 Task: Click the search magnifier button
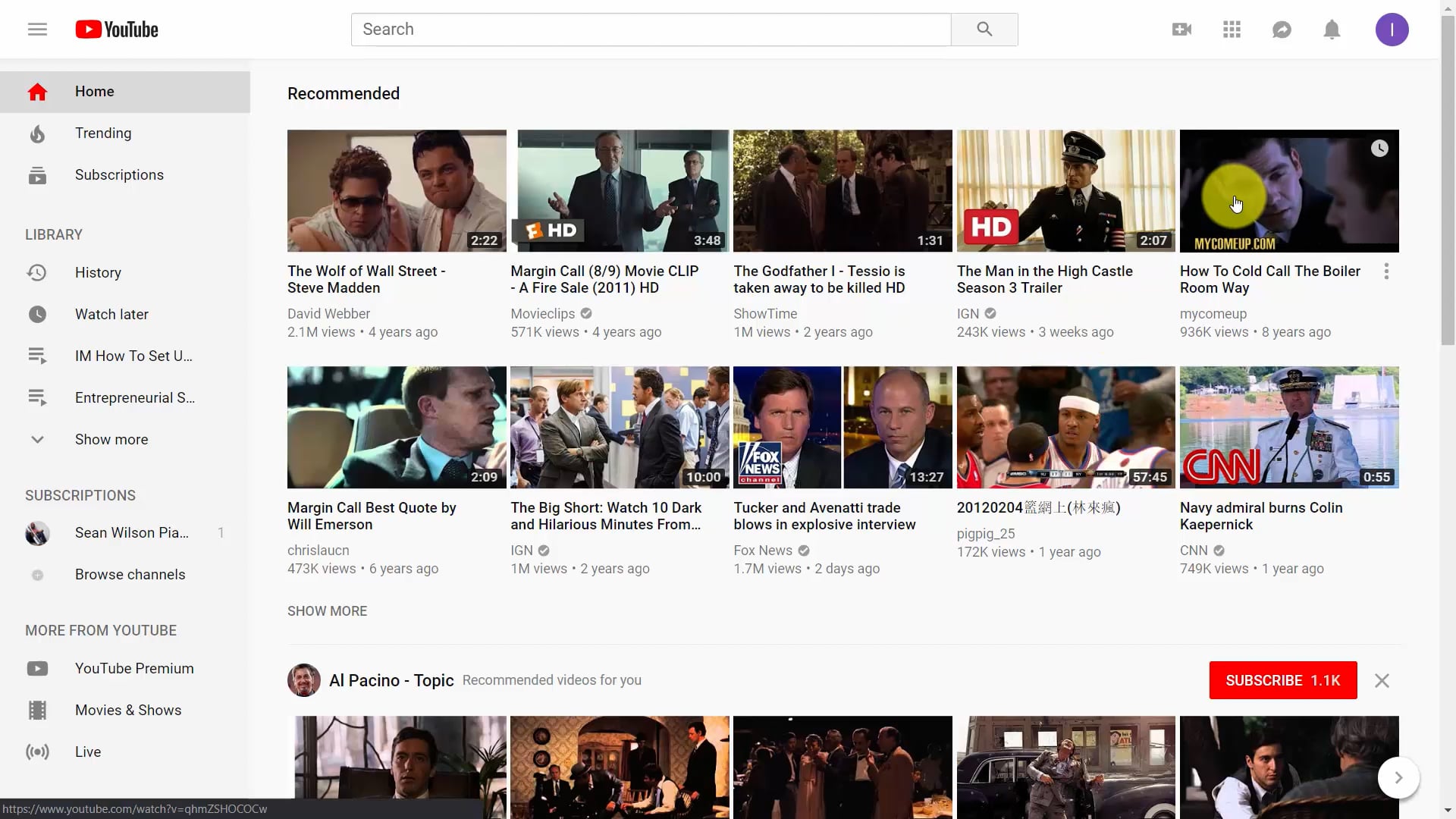(x=984, y=30)
